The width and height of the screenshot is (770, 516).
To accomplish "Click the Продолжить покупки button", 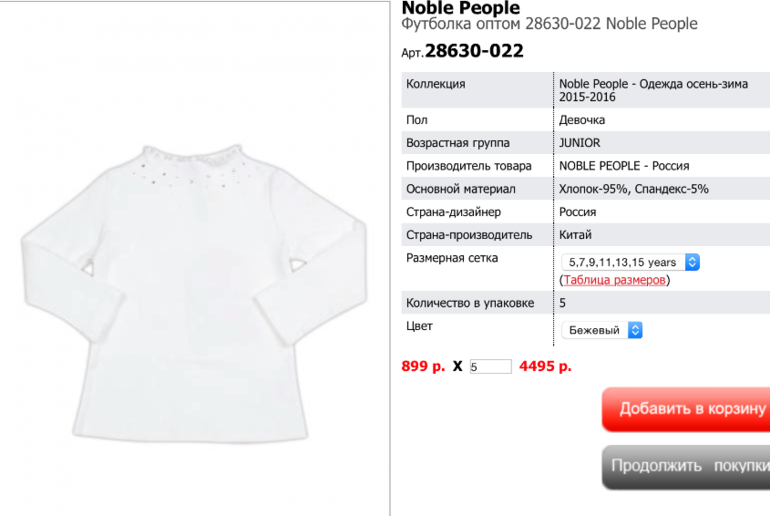I will [686, 467].
